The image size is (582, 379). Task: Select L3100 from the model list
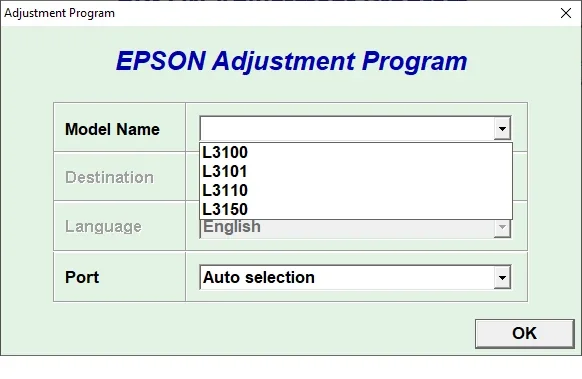pos(225,152)
